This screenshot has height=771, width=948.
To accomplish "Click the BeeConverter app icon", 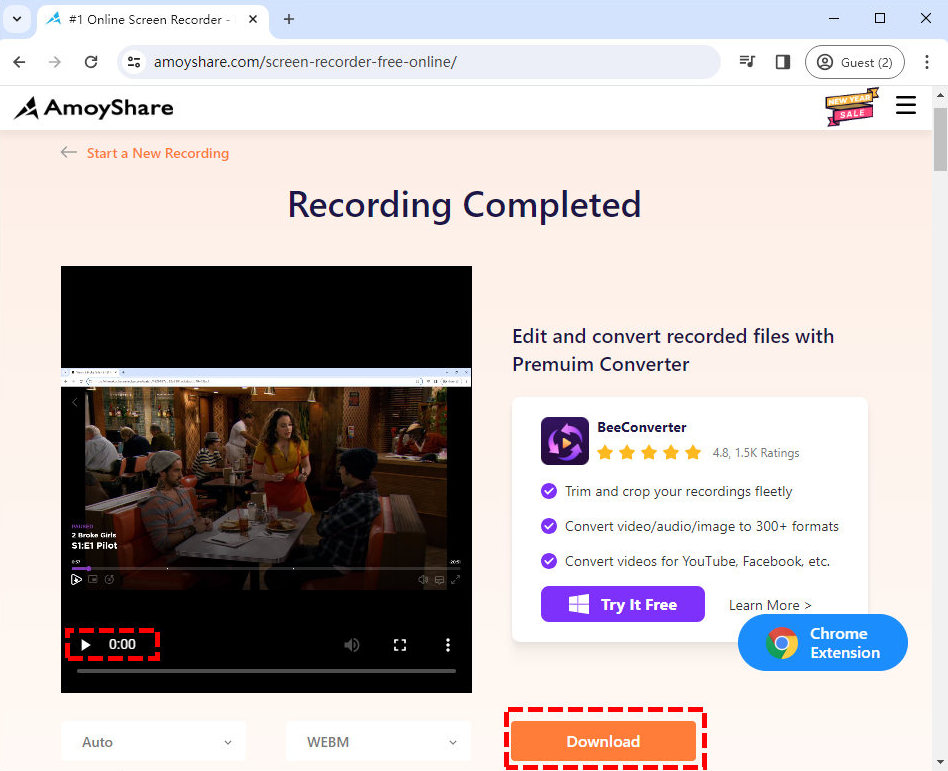I will tap(565, 441).
